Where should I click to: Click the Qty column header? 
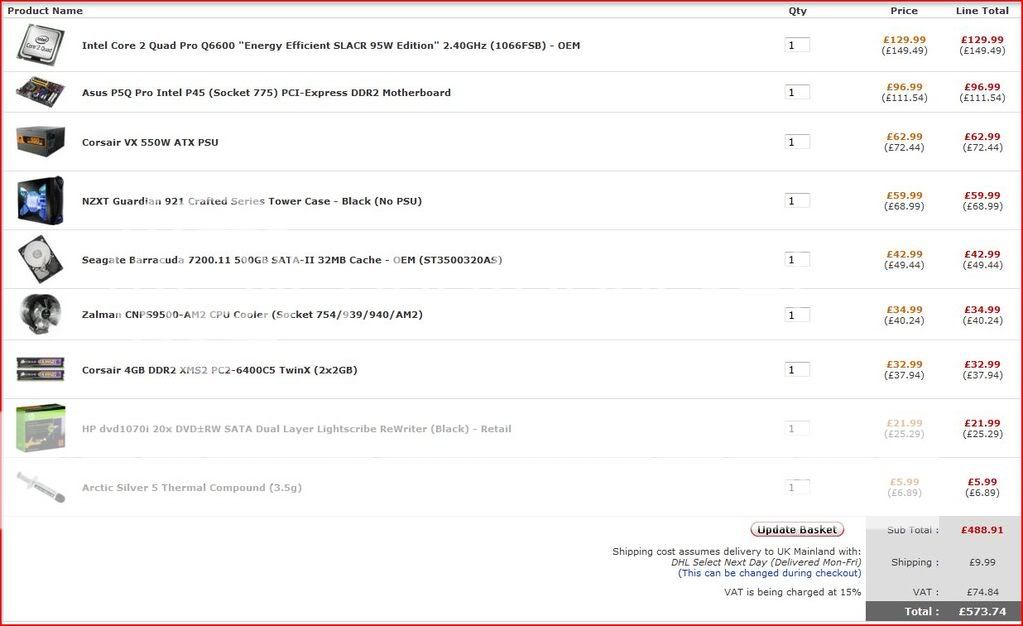coord(797,10)
